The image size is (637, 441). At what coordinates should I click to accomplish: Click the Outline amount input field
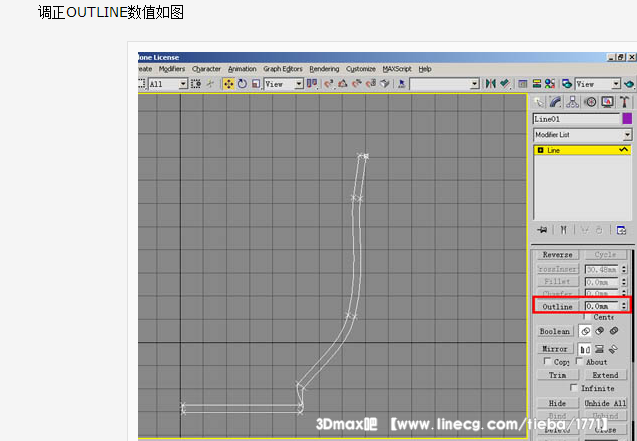pyautogui.click(x=602, y=306)
